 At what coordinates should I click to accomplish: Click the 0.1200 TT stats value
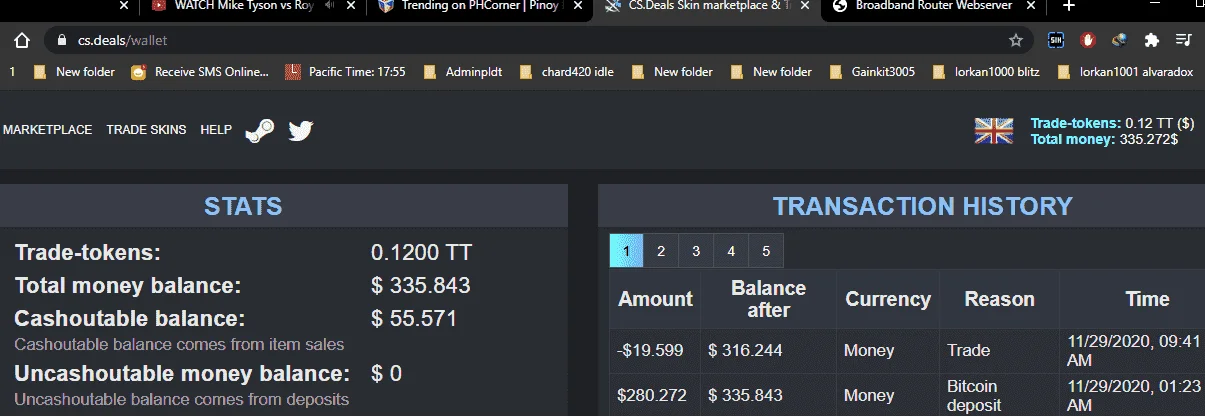tap(421, 253)
